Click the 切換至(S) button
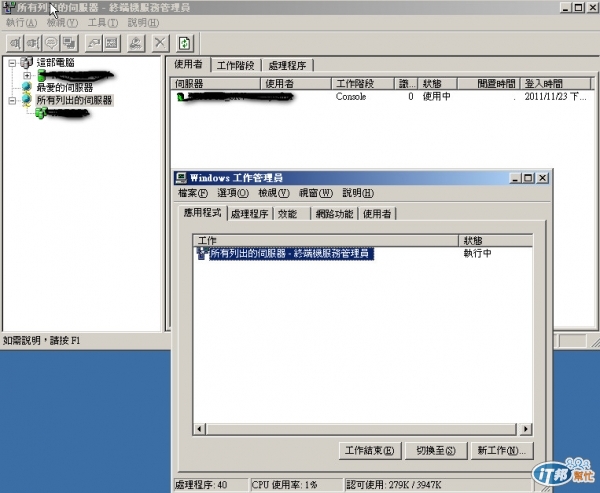 pyautogui.click(x=436, y=451)
